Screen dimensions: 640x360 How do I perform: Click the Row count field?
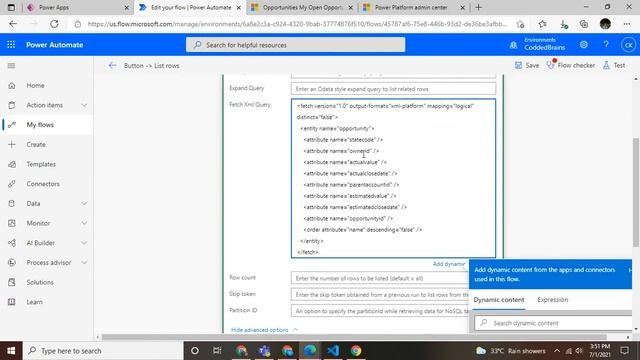click(x=380, y=278)
